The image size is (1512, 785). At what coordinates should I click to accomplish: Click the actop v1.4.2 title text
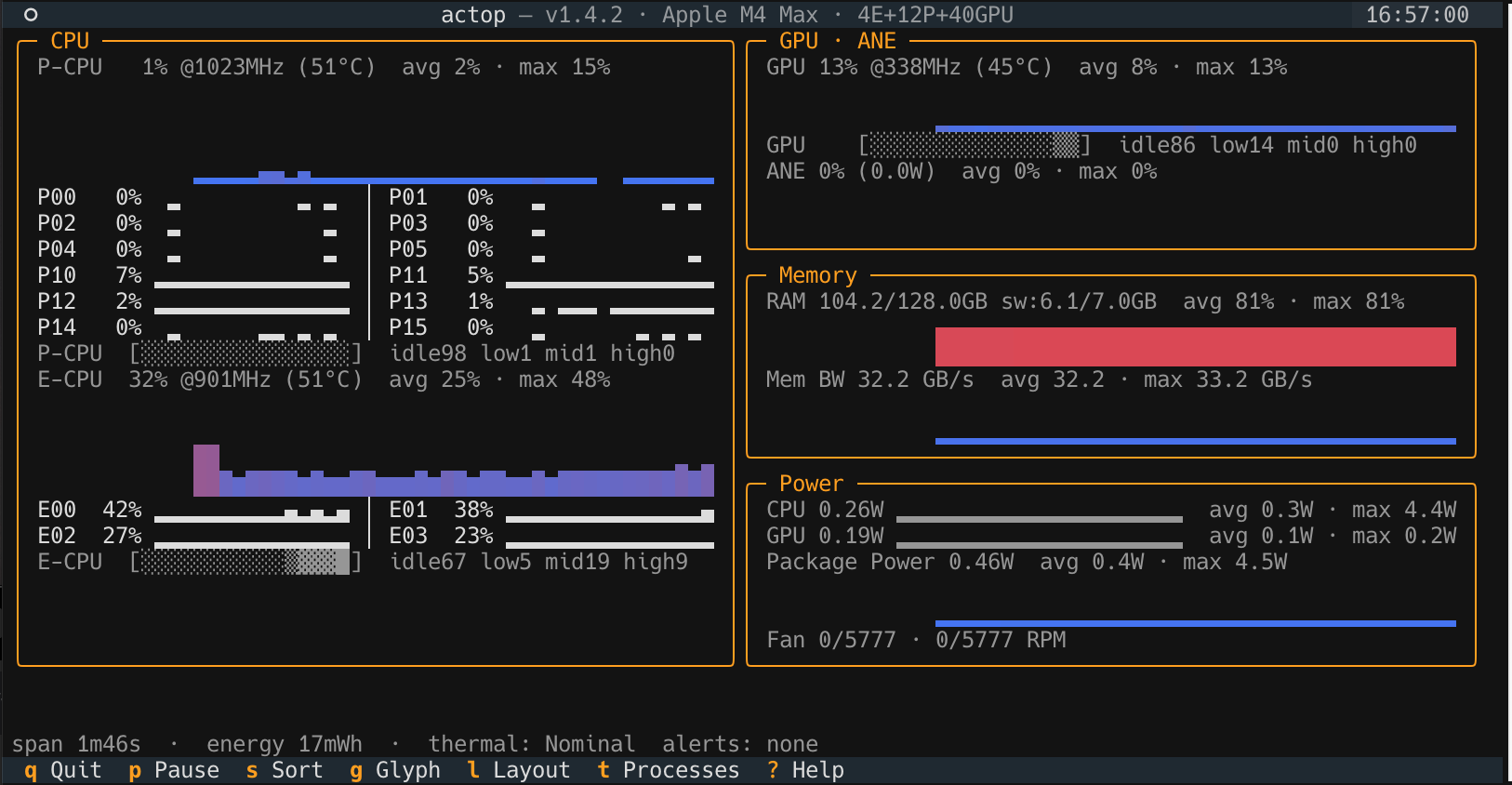pos(531,15)
